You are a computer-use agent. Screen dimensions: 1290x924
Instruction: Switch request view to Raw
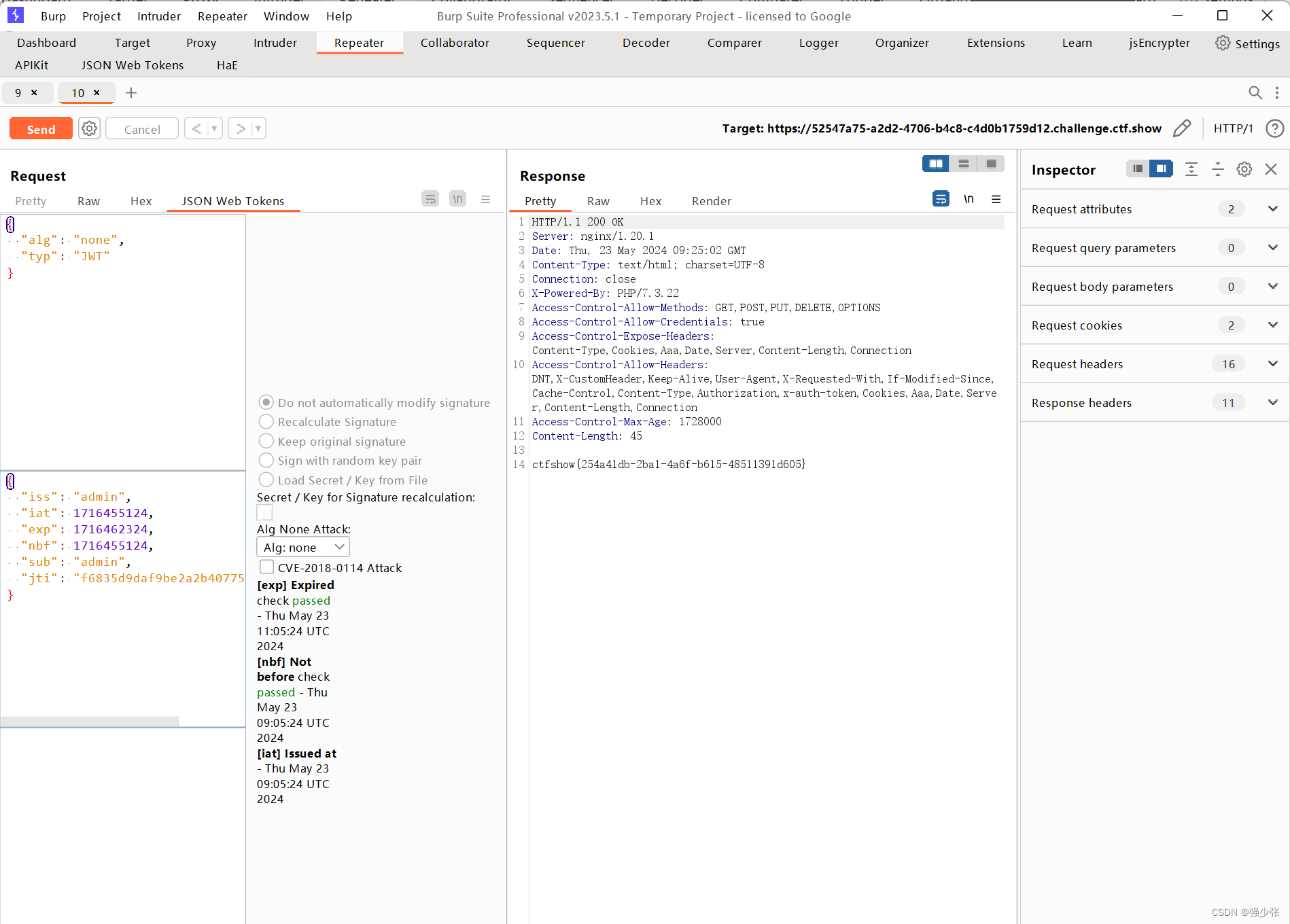tap(88, 200)
